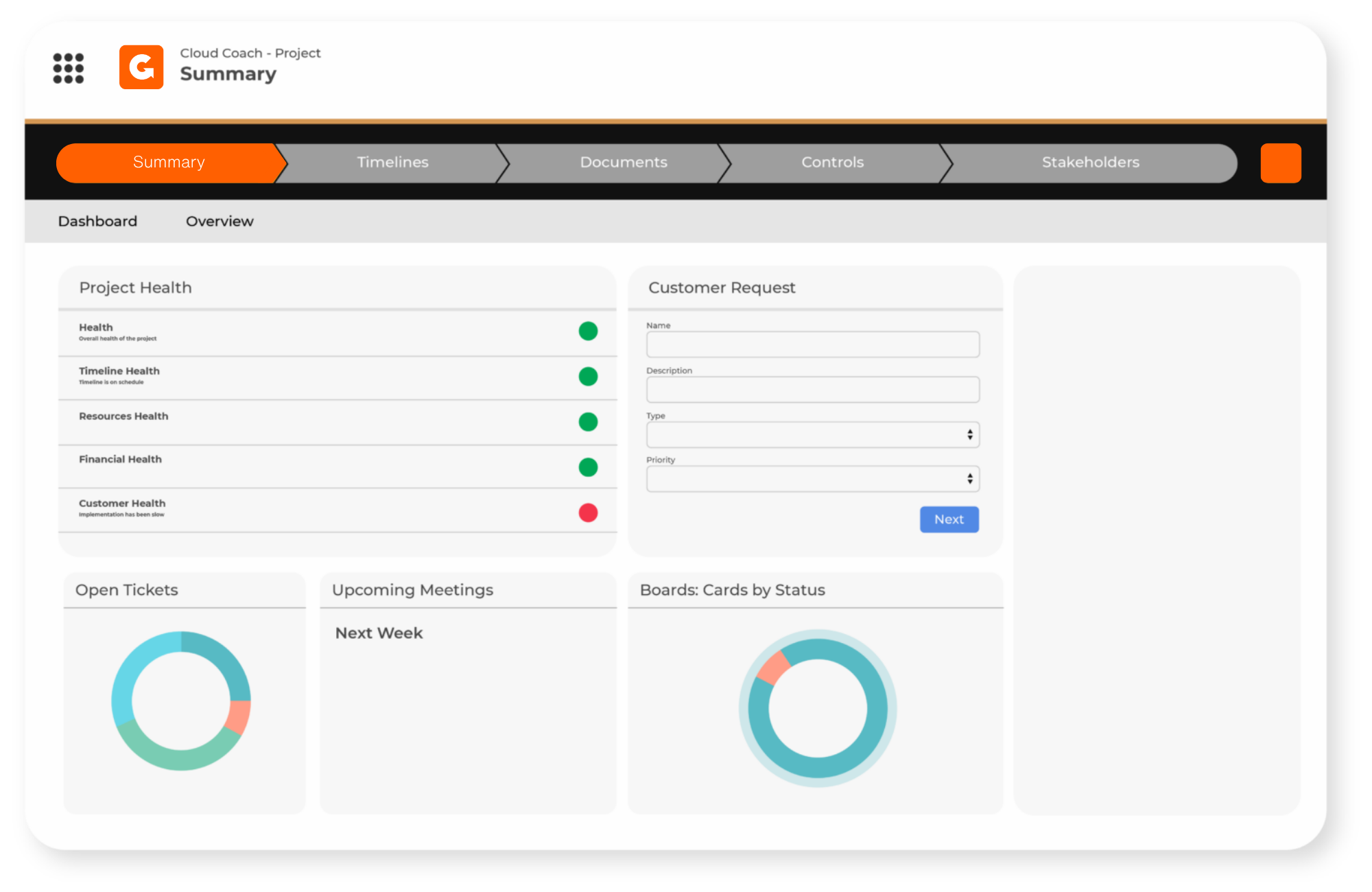Click the orange square button in black bar
This screenshot has height=892, width=1372.
click(x=1281, y=163)
